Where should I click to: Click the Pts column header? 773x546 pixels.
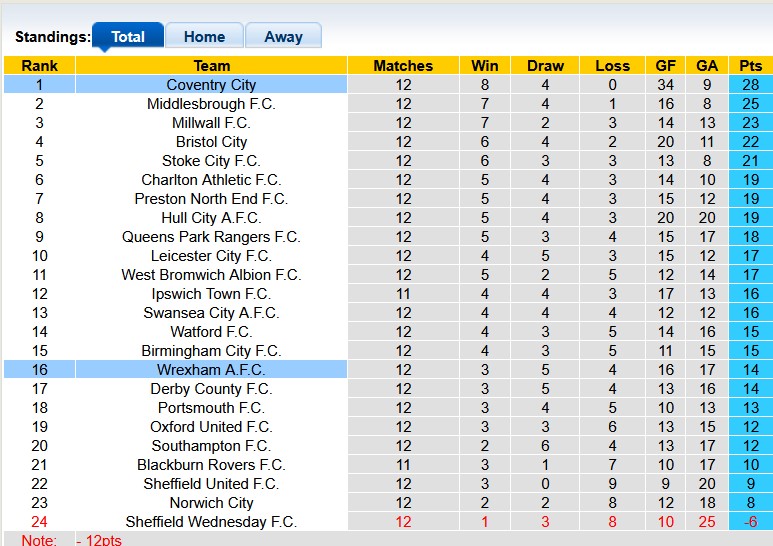[x=750, y=66]
